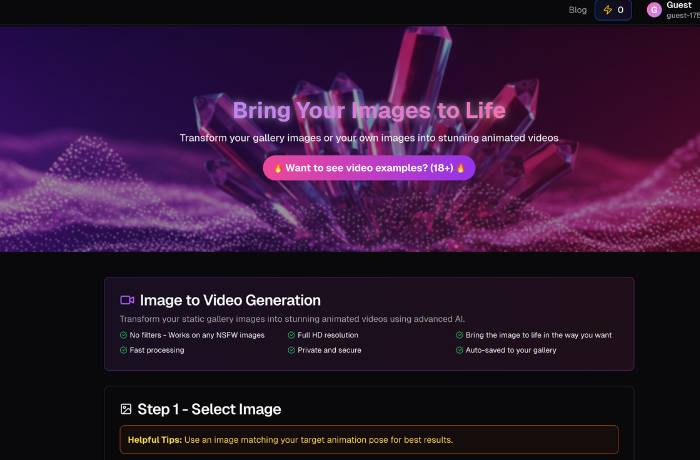Click the lightning bolt credits icon
The width and height of the screenshot is (700, 460).
pos(607,10)
